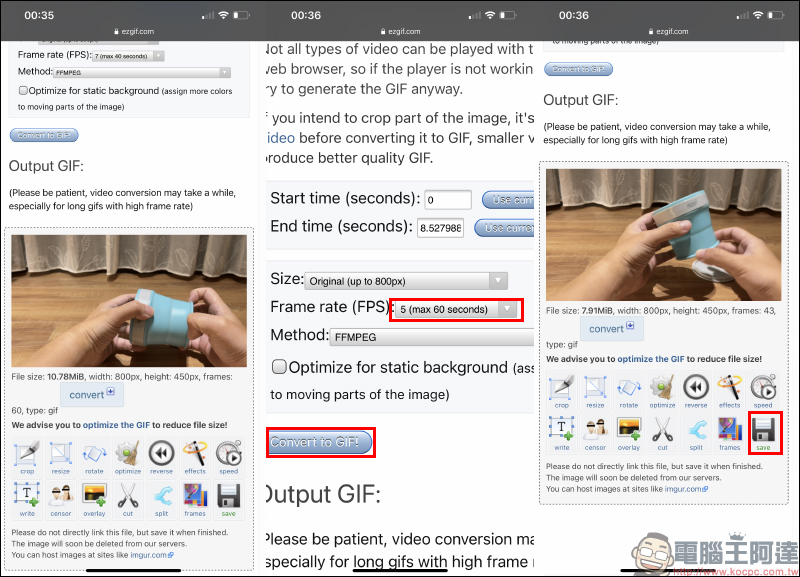Image resolution: width=800 pixels, height=577 pixels.
Task: Open optimize the GIF link in right screenshot
Action: click(651, 359)
